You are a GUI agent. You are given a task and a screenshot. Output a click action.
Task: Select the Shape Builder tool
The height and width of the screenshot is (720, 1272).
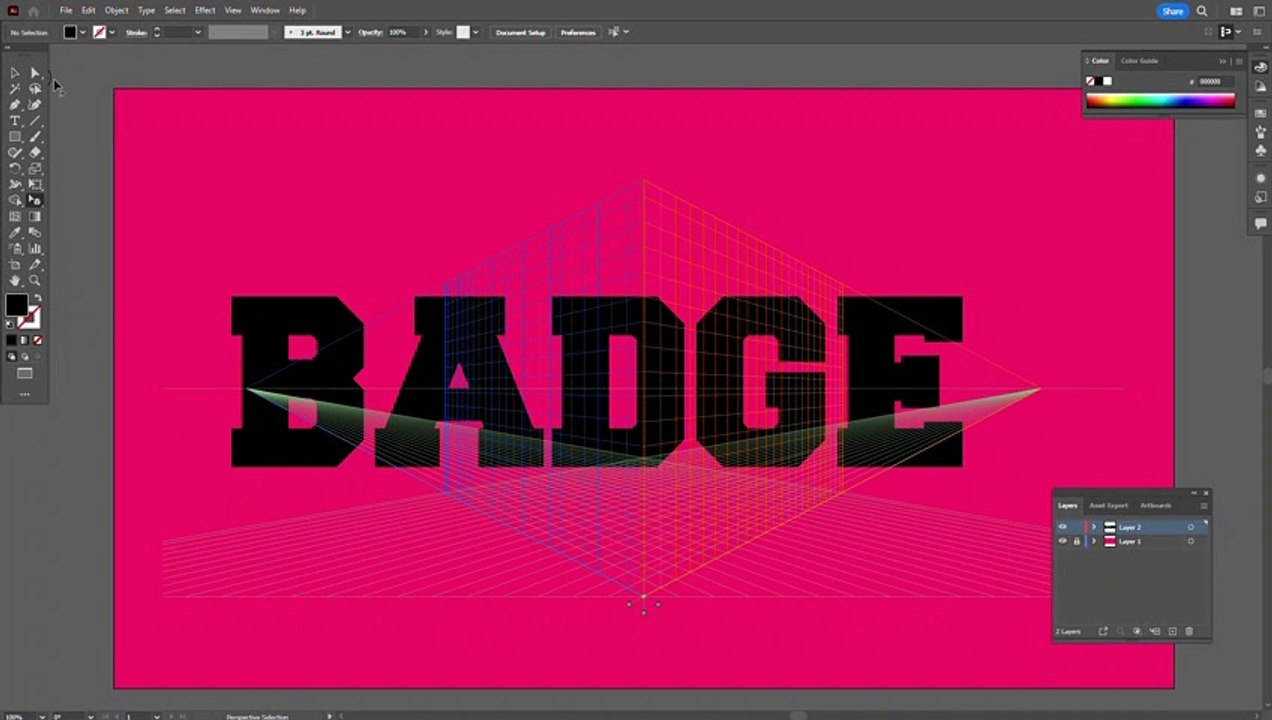pyautogui.click(x=15, y=201)
